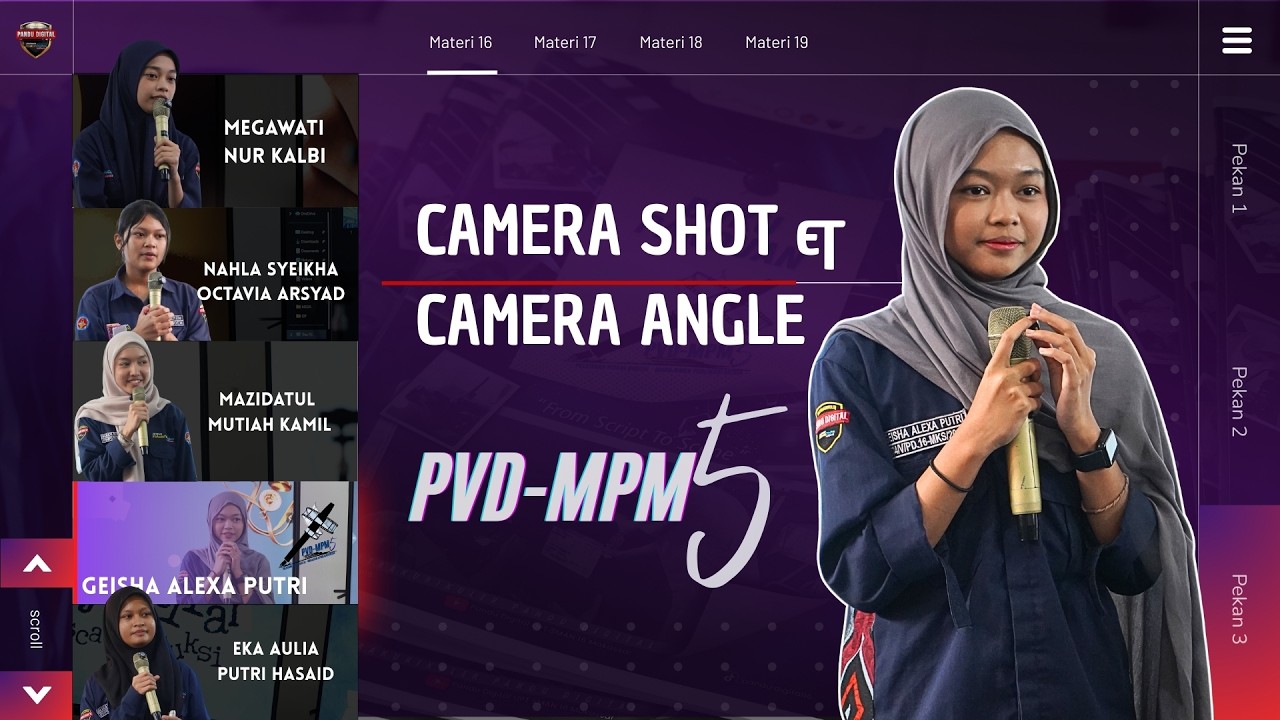Image resolution: width=1280 pixels, height=720 pixels.
Task: Switch to the Materi 18 tab
Action: point(671,42)
